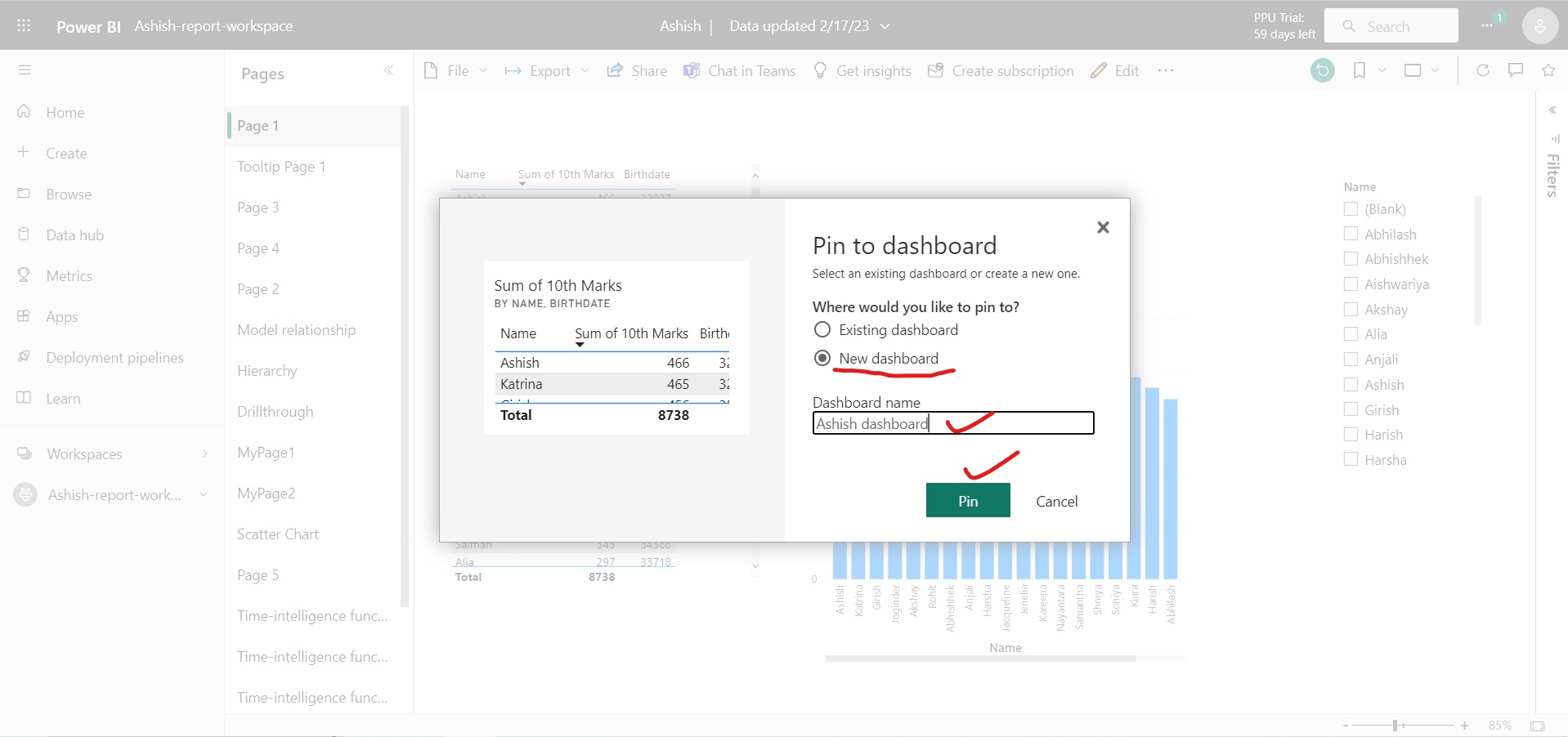Check the Abhilash filter checkbox
The image size is (1568, 737).
pyautogui.click(x=1351, y=234)
